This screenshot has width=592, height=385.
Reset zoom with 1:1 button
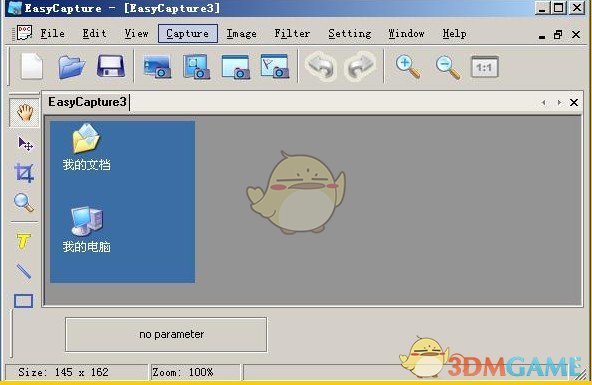pos(485,67)
